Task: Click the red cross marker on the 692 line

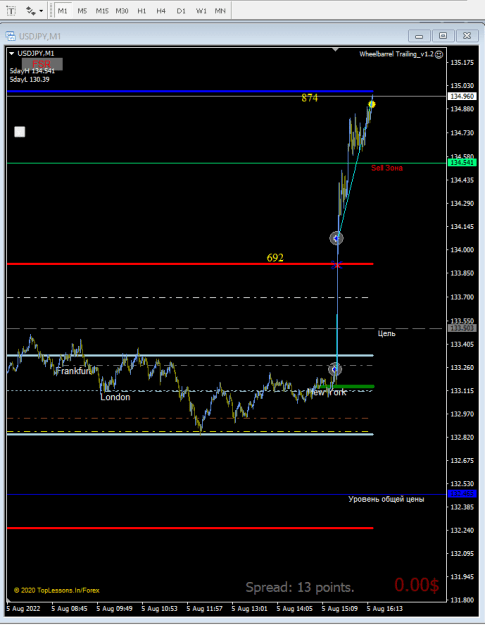Action: [x=337, y=265]
